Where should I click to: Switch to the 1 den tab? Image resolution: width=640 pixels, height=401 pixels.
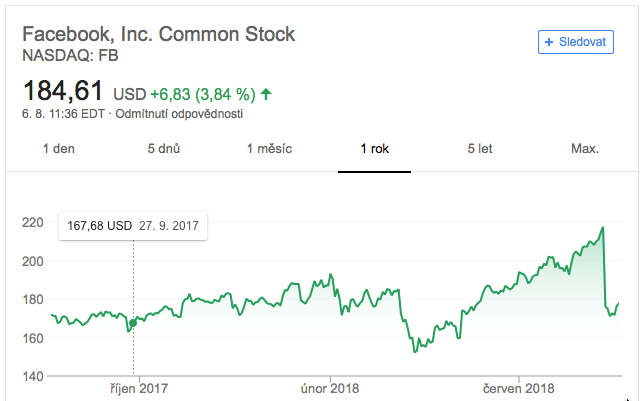pyautogui.click(x=59, y=149)
